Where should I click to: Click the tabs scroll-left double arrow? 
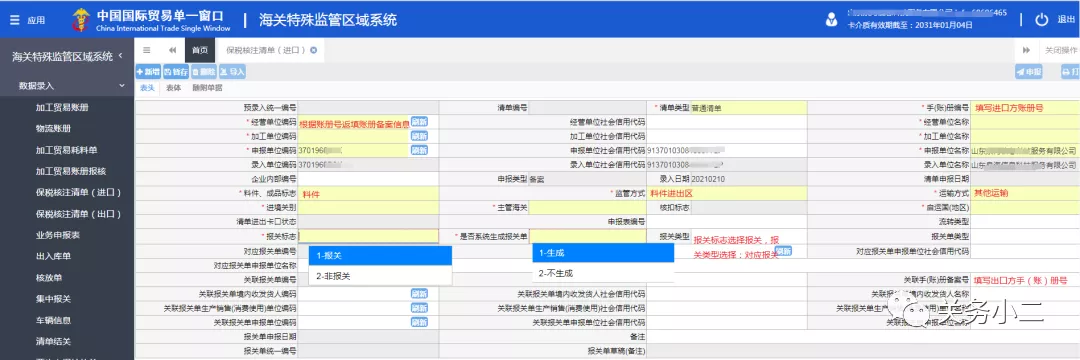click(x=172, y=50)
